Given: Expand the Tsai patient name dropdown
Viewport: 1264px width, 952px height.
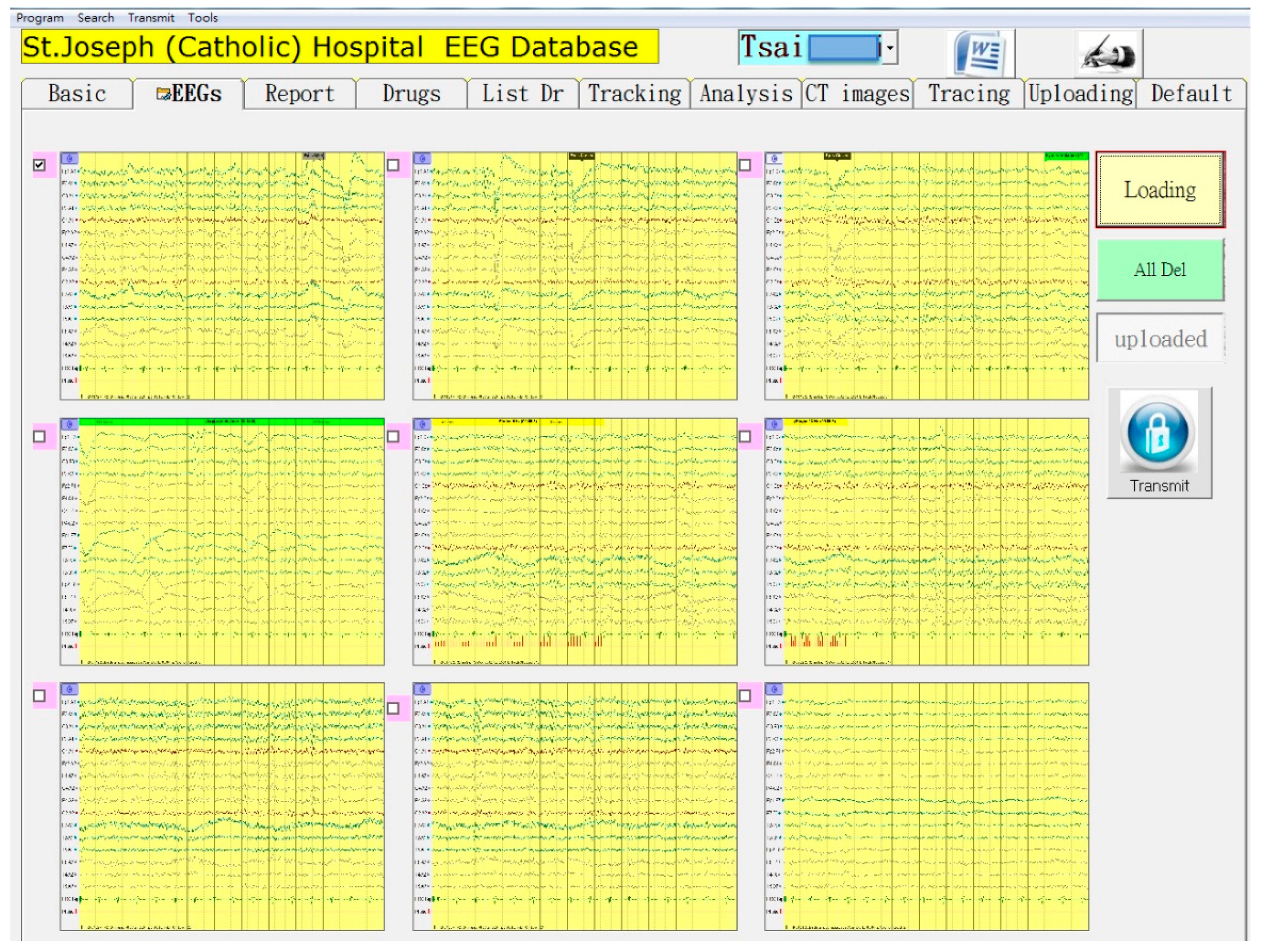Looking at the screenshot, I should (890, 47).
